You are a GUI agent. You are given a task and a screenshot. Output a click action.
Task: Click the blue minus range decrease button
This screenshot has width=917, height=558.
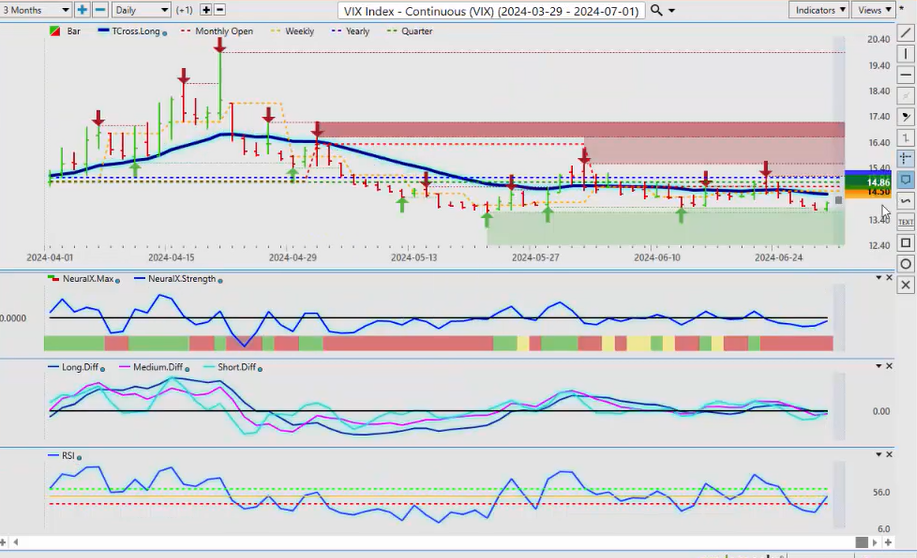click(x=100, y=10)
